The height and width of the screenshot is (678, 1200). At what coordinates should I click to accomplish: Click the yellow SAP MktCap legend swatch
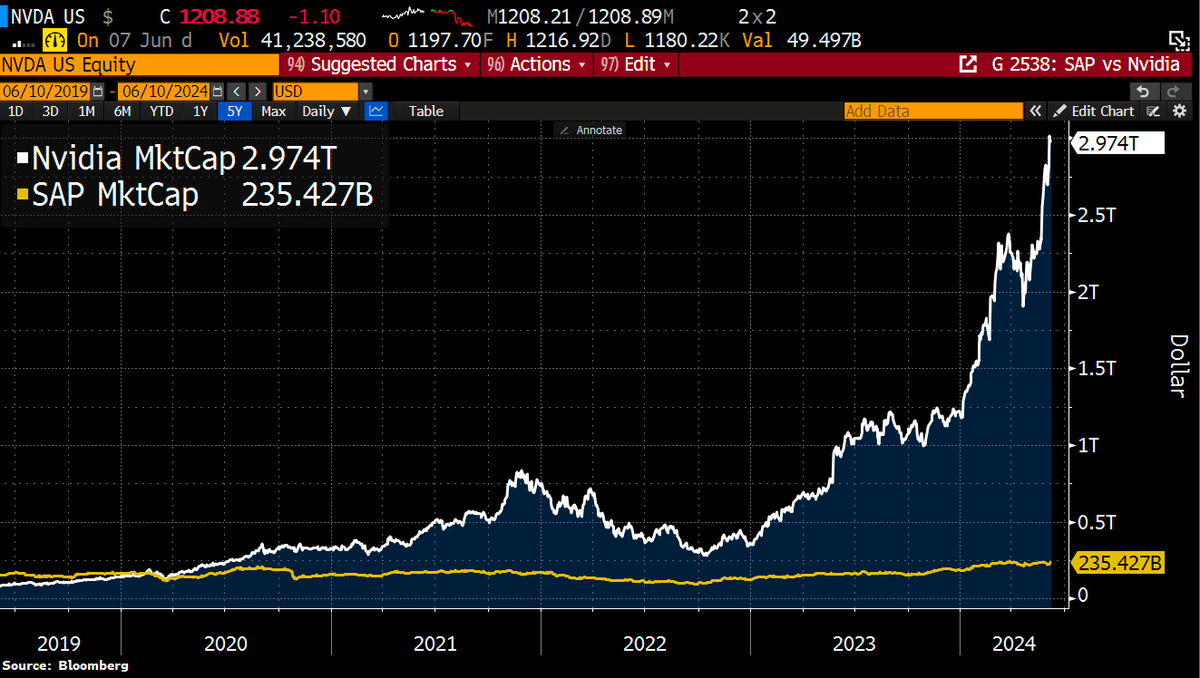point(23,195)
